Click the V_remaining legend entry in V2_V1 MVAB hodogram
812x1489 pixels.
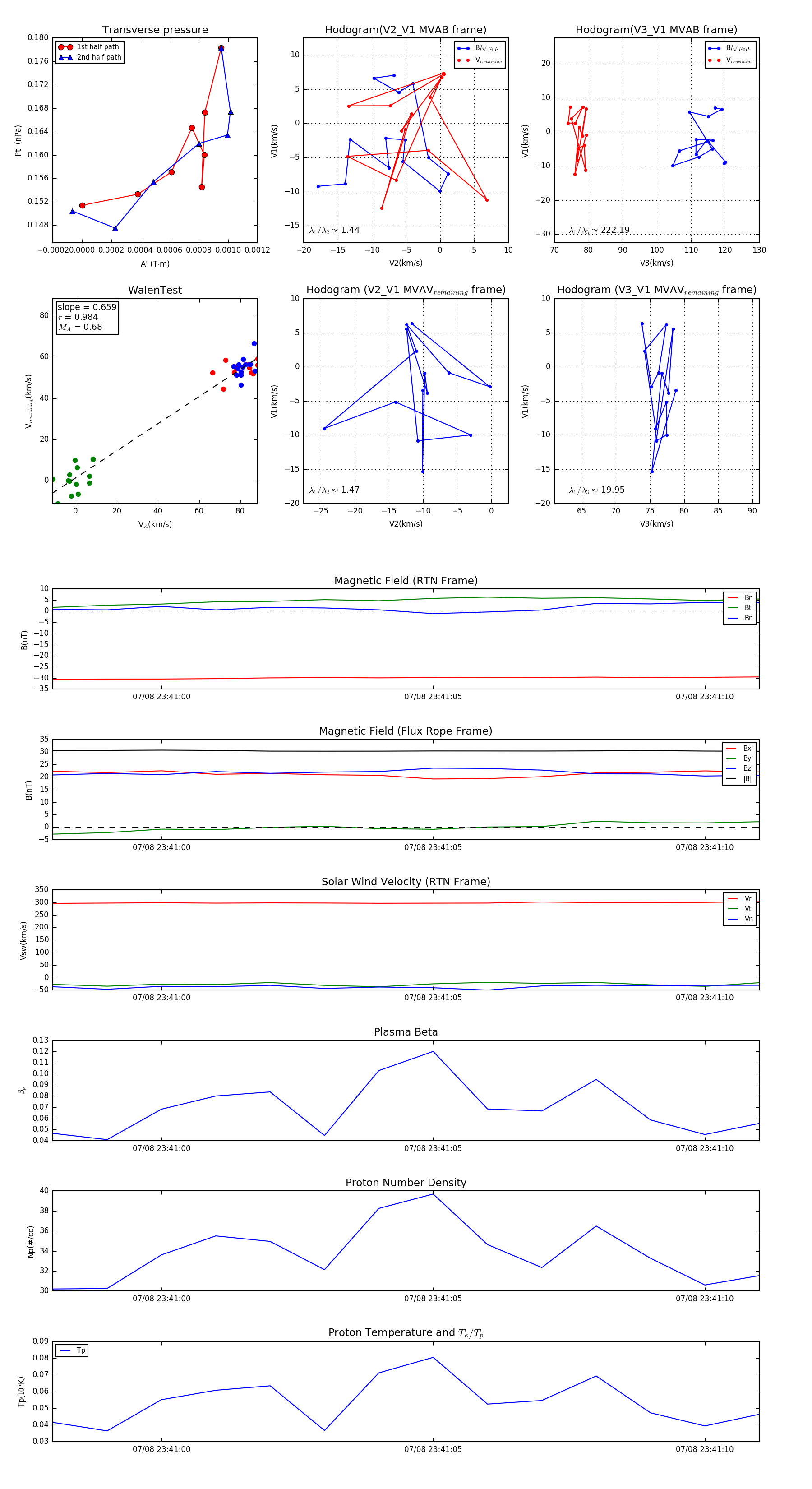(480, 60)
